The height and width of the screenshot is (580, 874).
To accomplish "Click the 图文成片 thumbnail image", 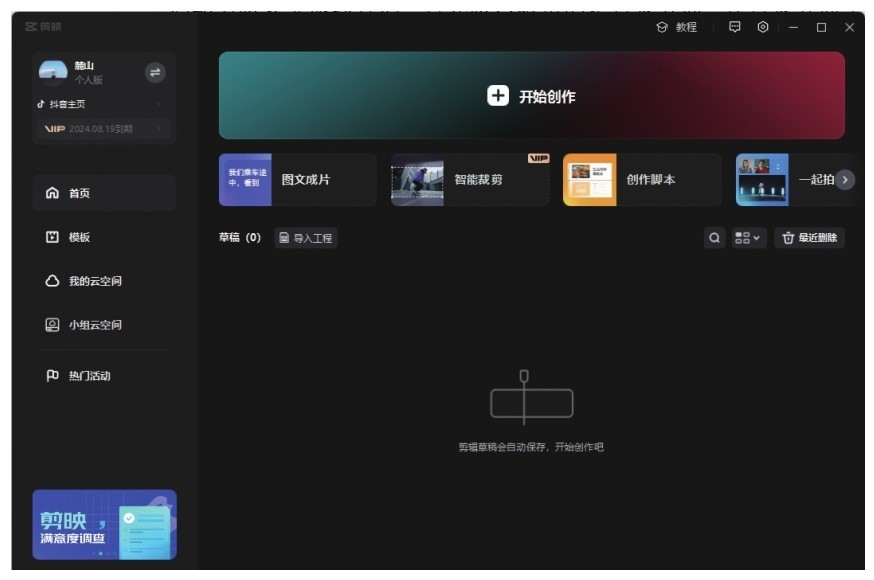I will click(245, 180).
